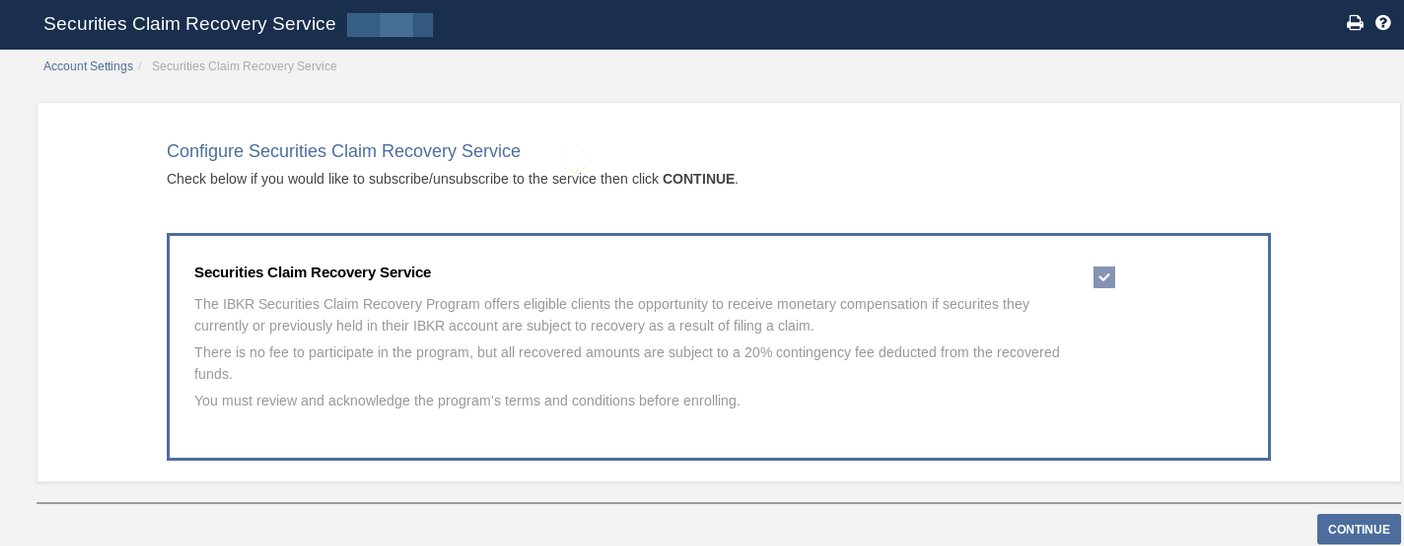This screenshot has height=546, width=1404.
Task: Click the printer icon in header
Action: (1355, 23)
